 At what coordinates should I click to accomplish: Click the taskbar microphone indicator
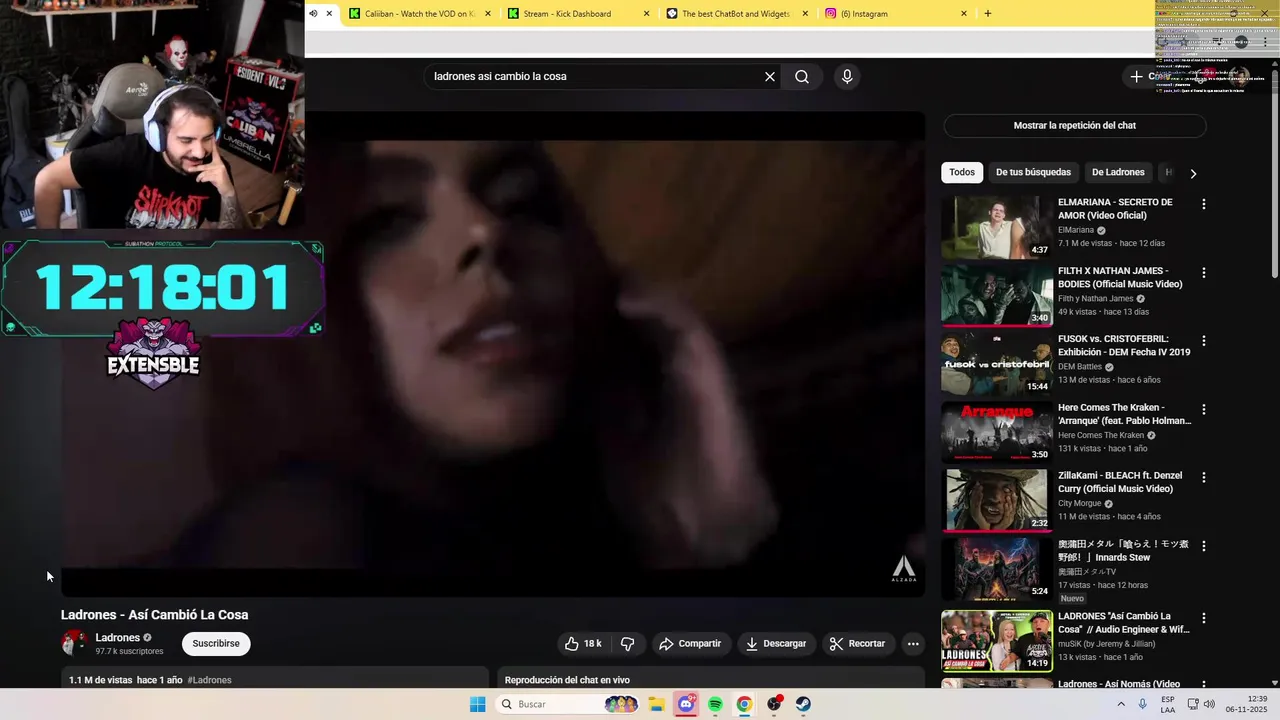click(x=1143, y=704)
